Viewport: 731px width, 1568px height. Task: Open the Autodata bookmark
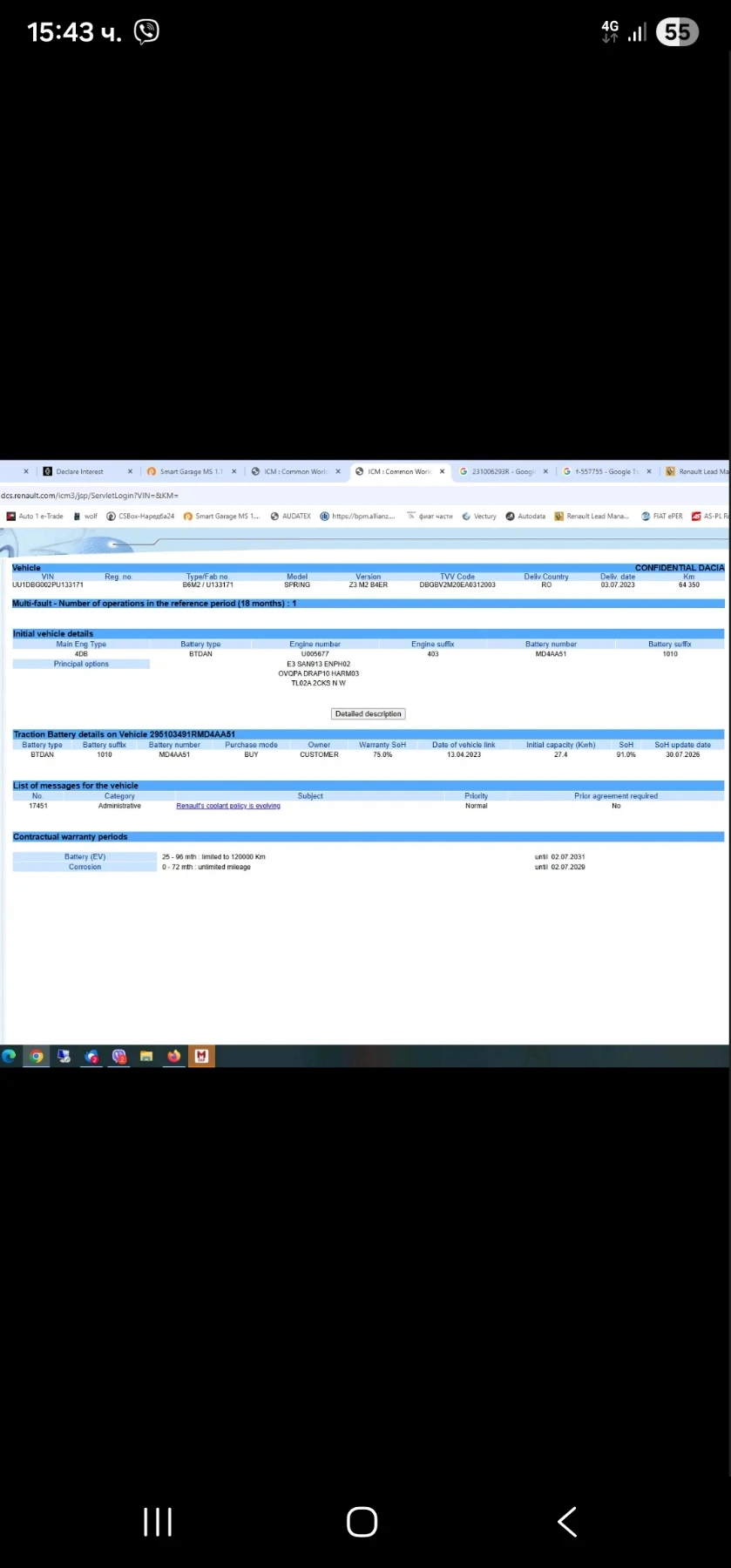click(525, 516)
